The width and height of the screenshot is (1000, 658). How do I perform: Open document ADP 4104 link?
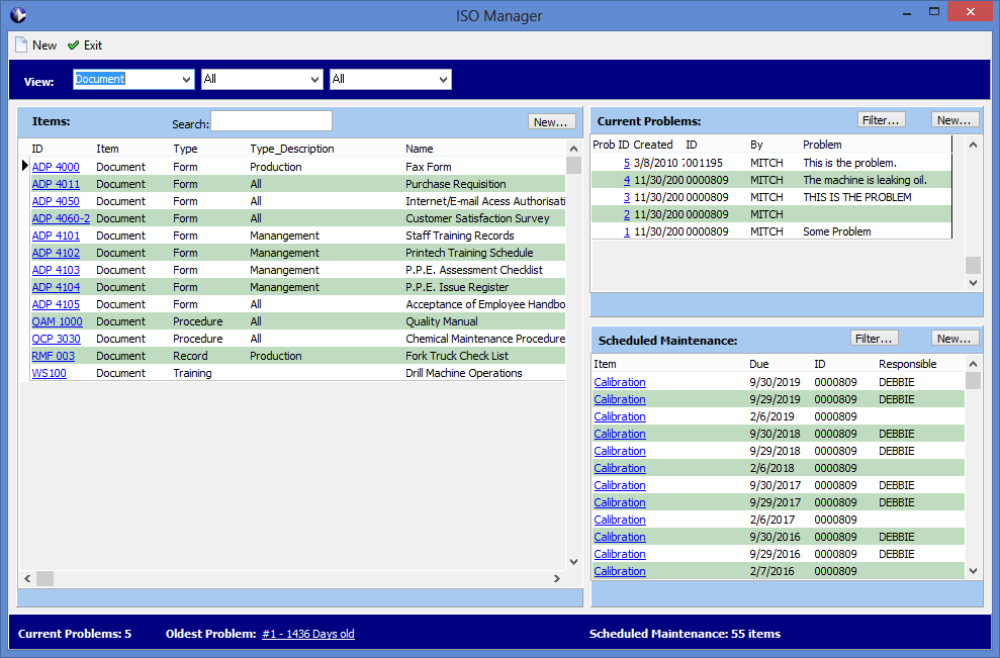tap(55, 287)
